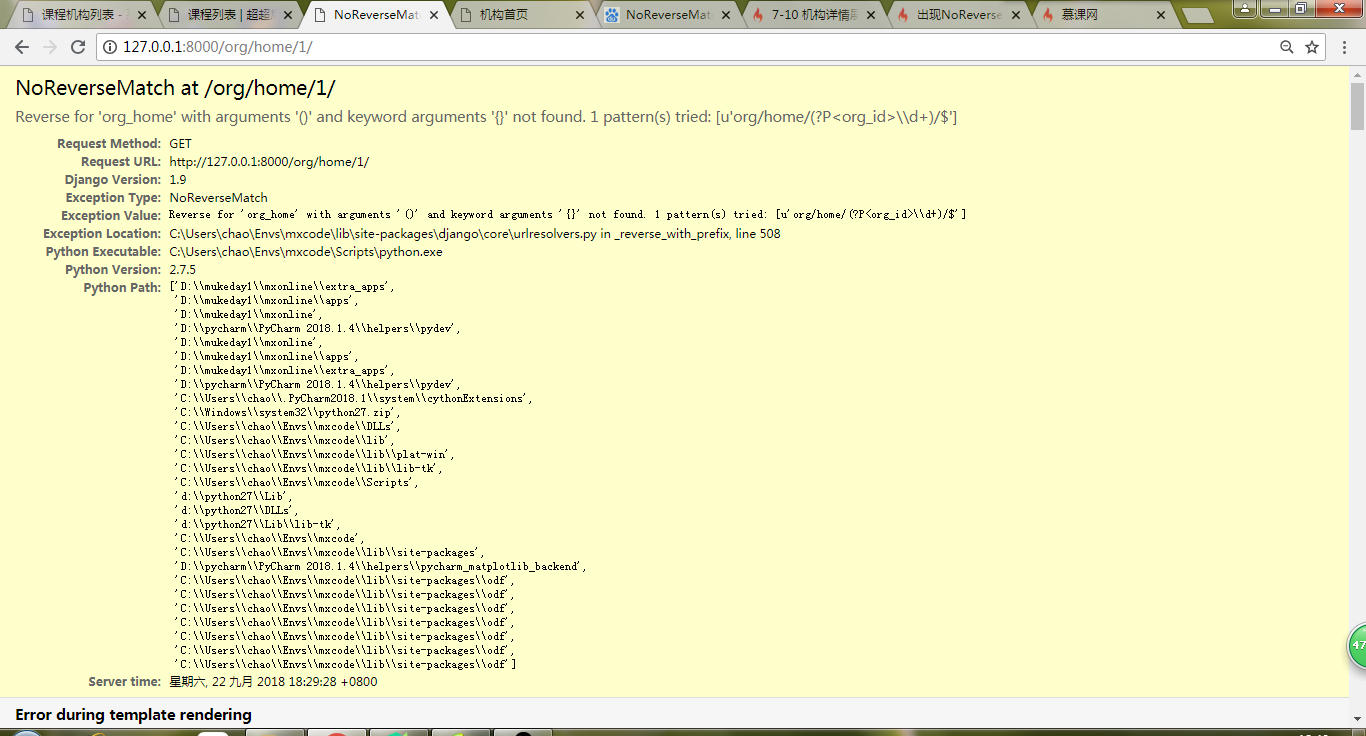Screen dimensions: 1366x736
Task: Click the Python Version value '2.7.5'
Action: [182, 270]
